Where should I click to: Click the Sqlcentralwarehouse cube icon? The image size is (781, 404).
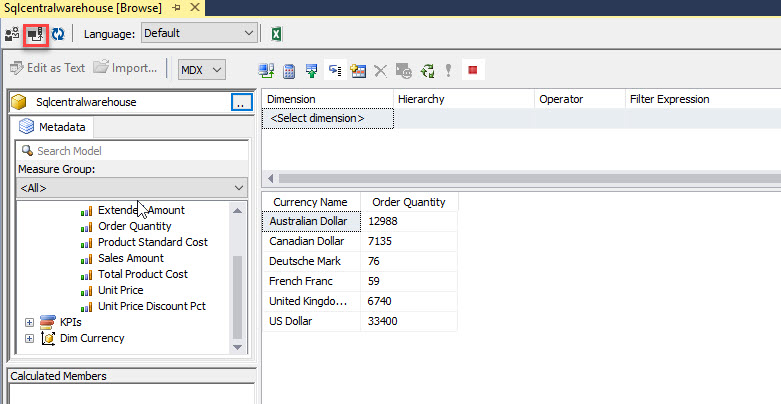click(x=19, y=102)
